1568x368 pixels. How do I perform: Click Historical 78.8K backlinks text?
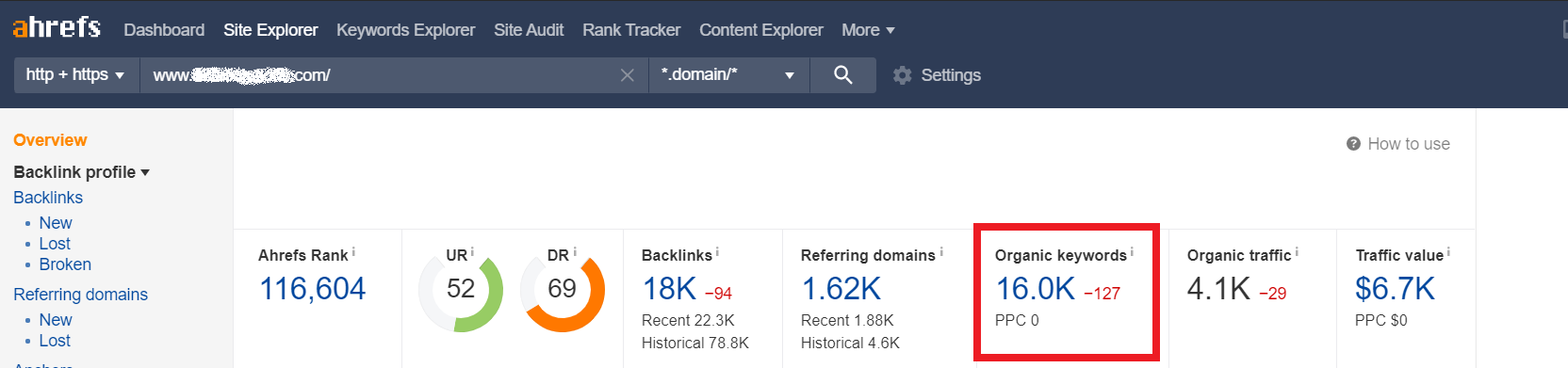click(x=695, y=344)
